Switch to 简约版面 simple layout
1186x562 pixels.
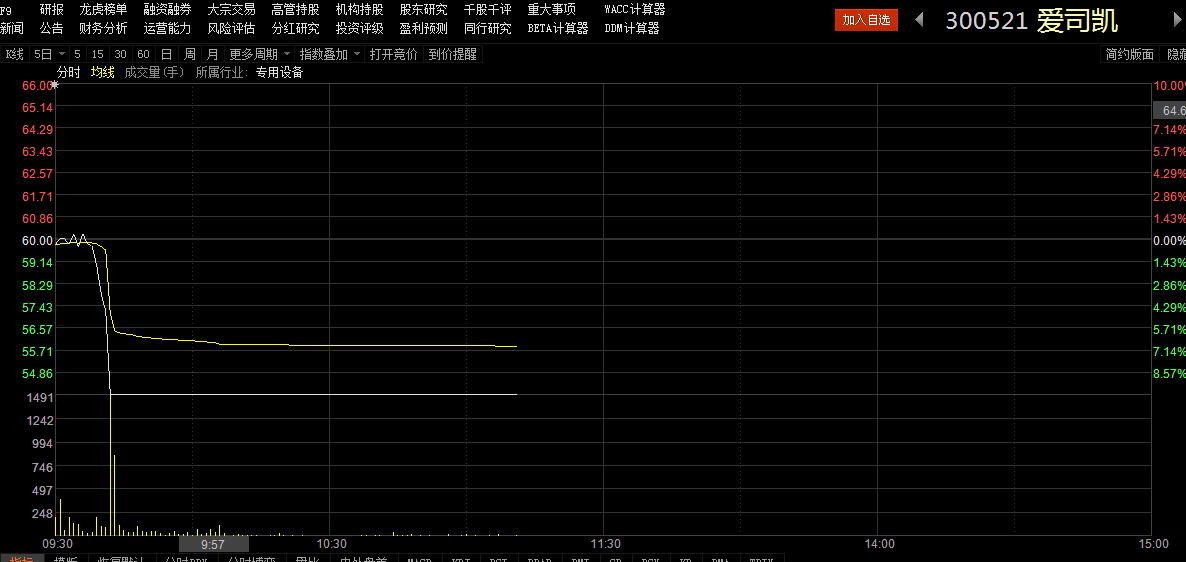1129,54
